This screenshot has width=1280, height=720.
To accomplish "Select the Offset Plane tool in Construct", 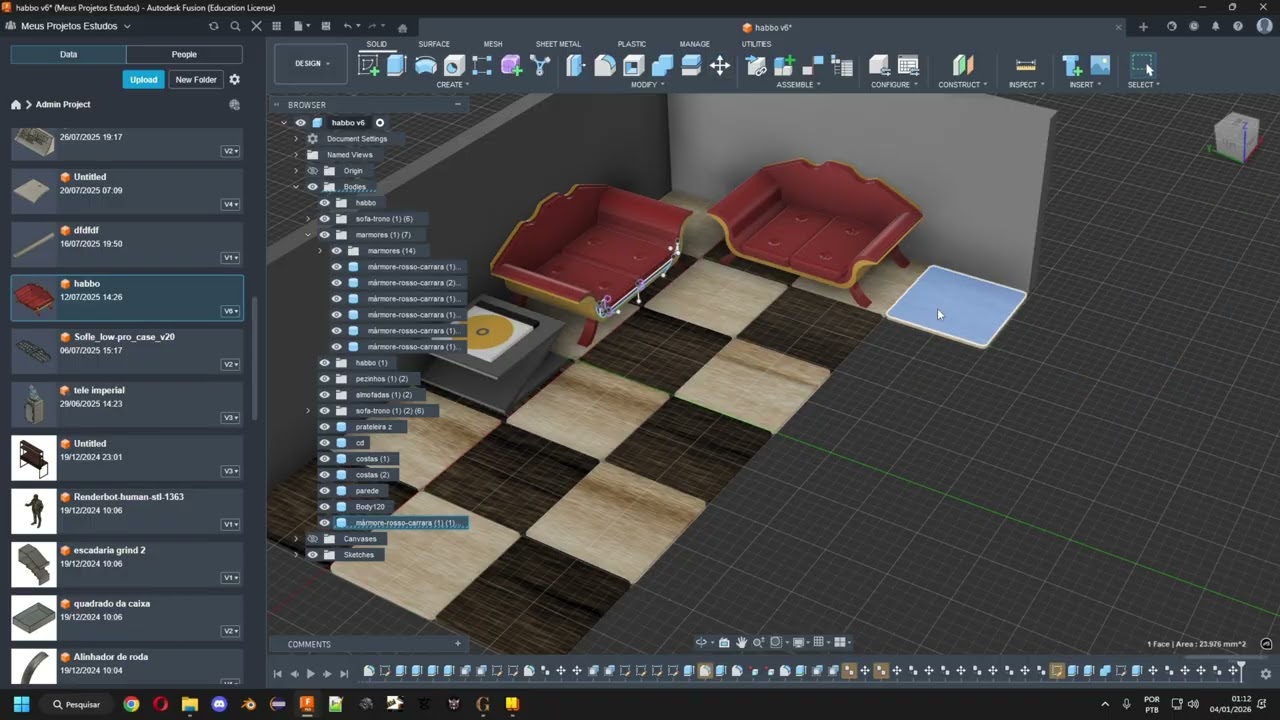I will 963,66.
